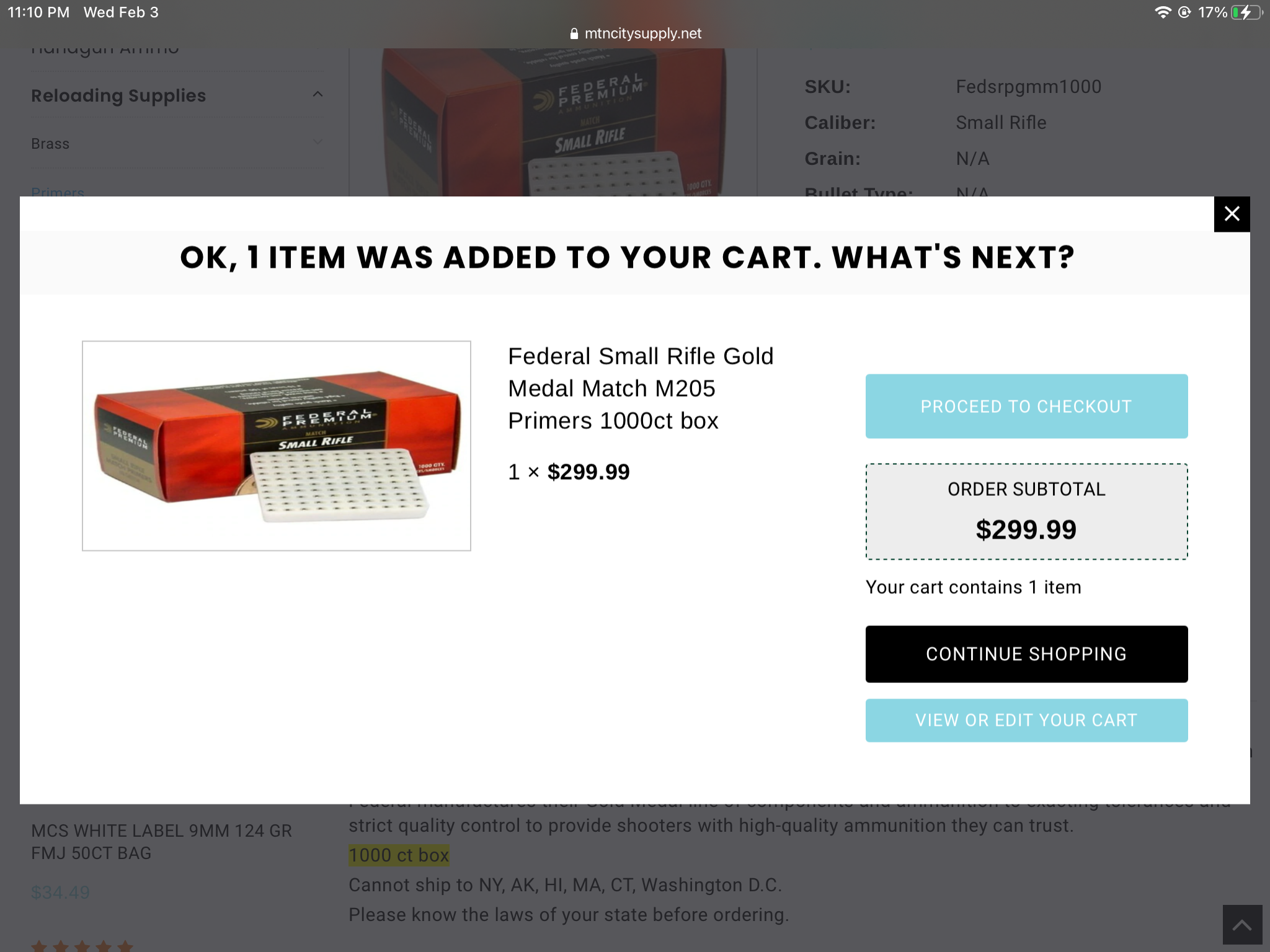1270x952 pixels.
Task: Select the Brass menu item
Action: point(50,144)
